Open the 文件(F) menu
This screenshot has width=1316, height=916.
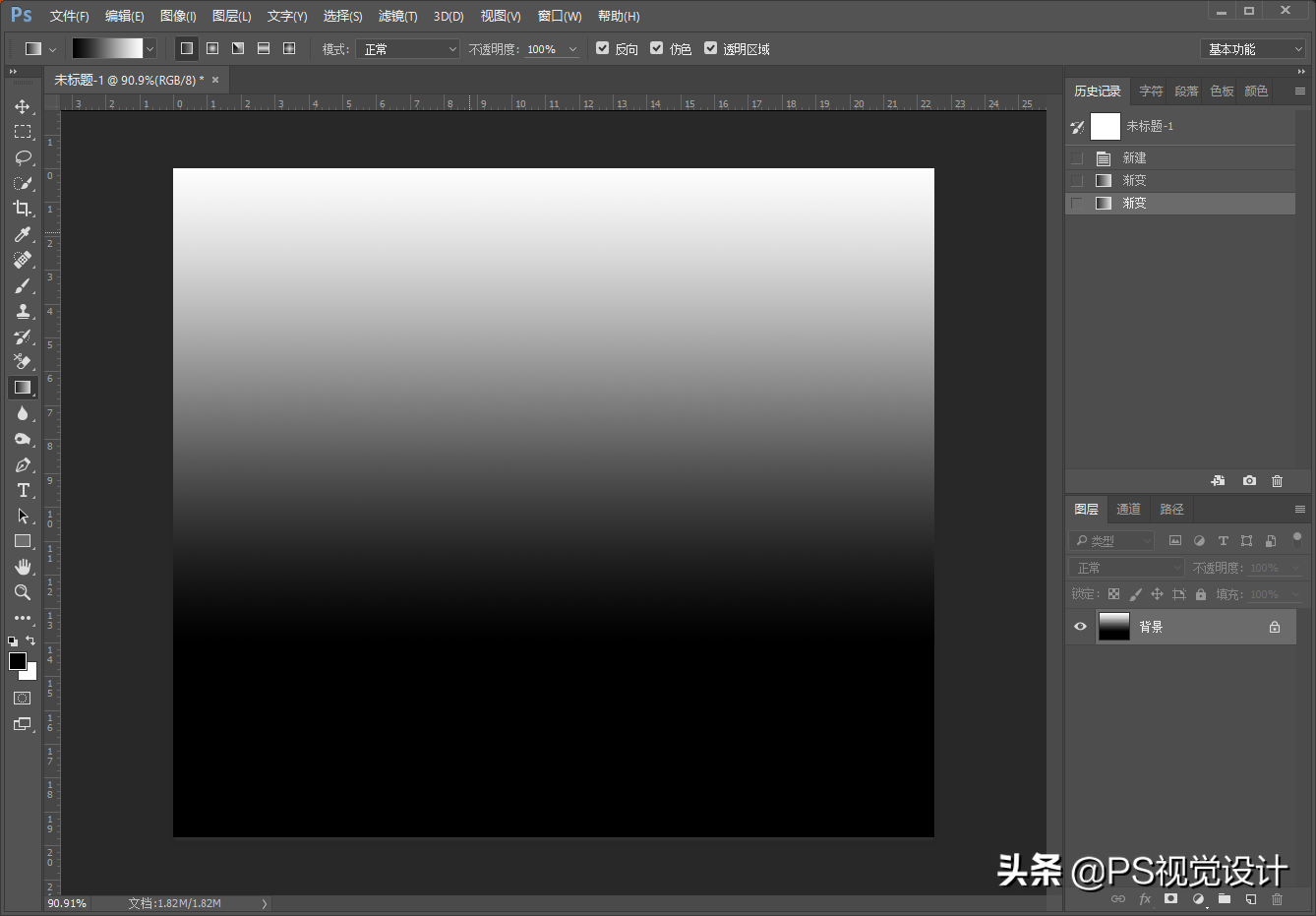[69, 16]
